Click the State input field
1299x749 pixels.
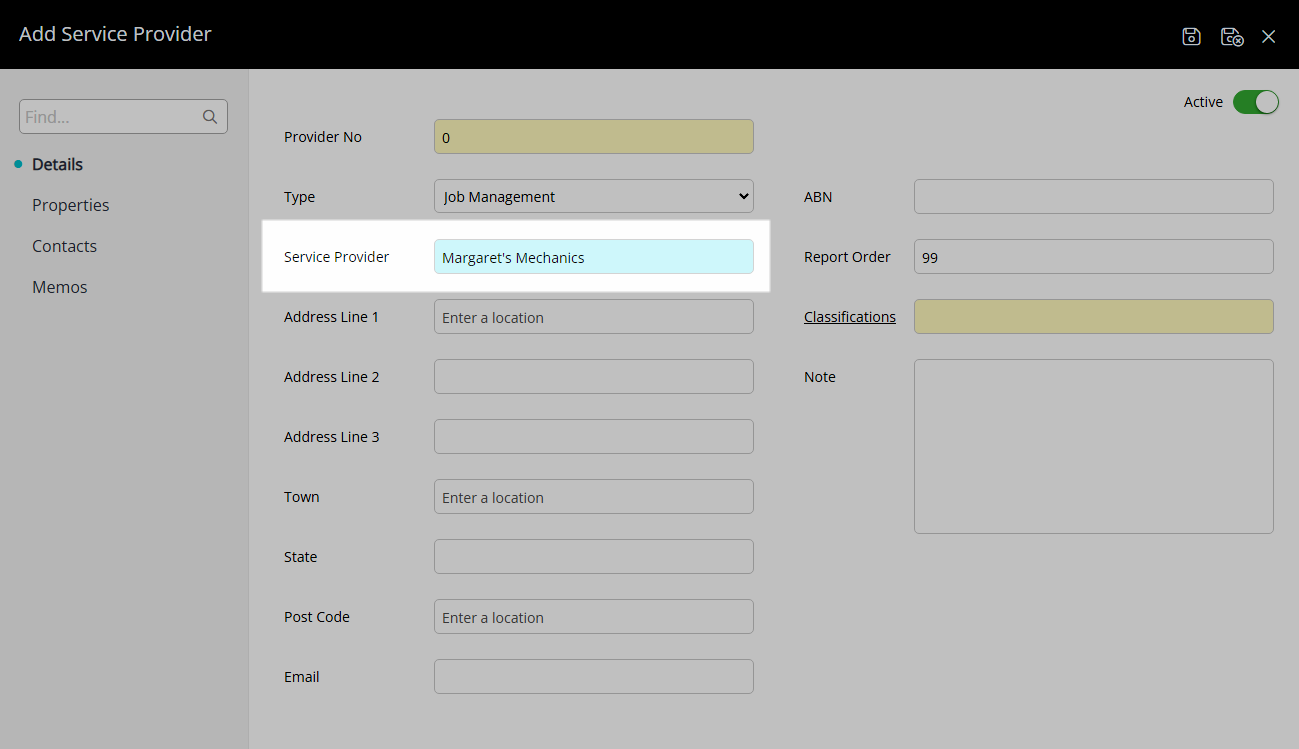pyautogui.click(x=594, y=557)
